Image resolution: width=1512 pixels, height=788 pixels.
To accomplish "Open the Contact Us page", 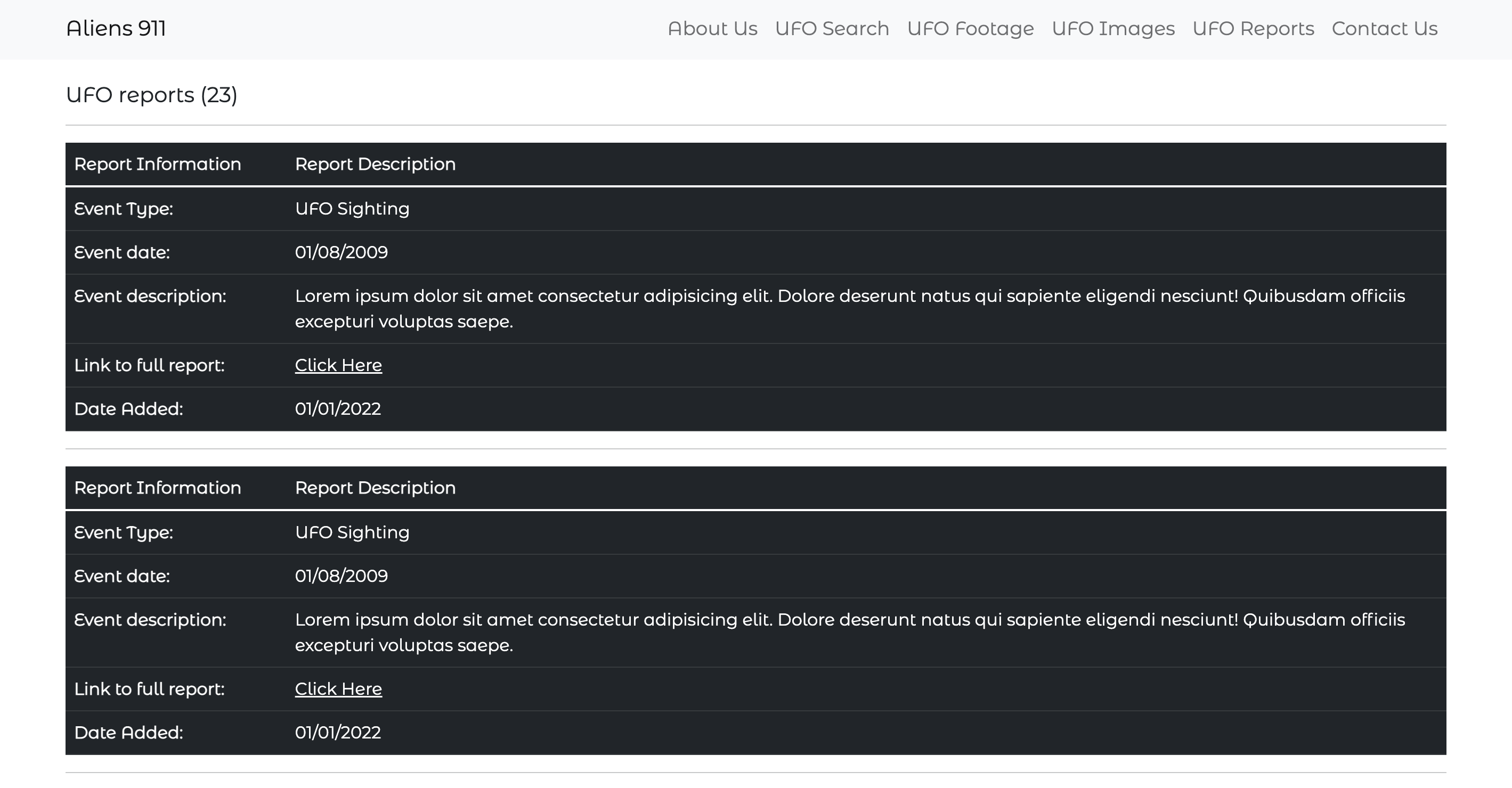I will [1385, 29].
